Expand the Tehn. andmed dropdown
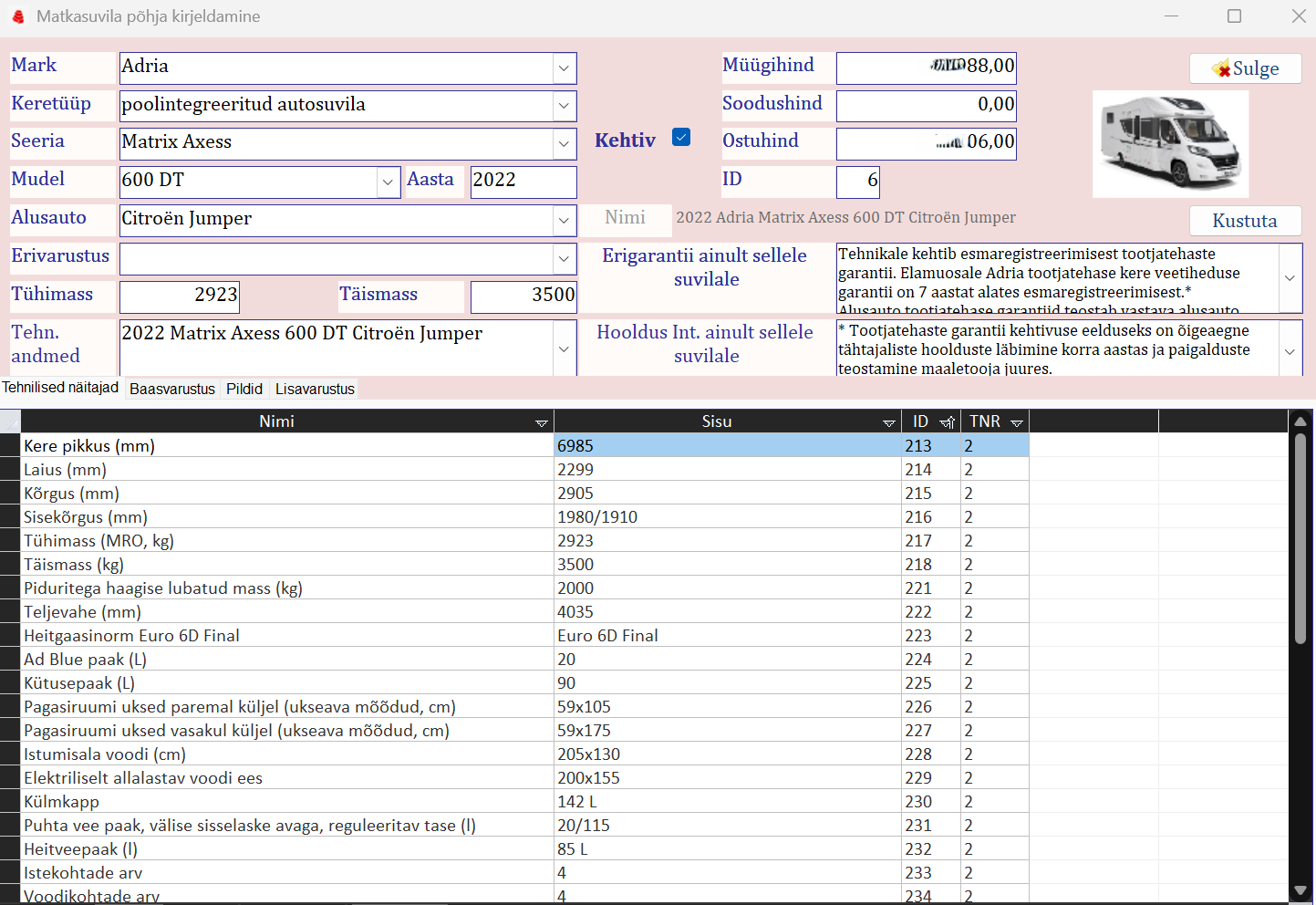The width and height of the screenshot is (1316, 905). pyautogui.click(x=564, y=348)
